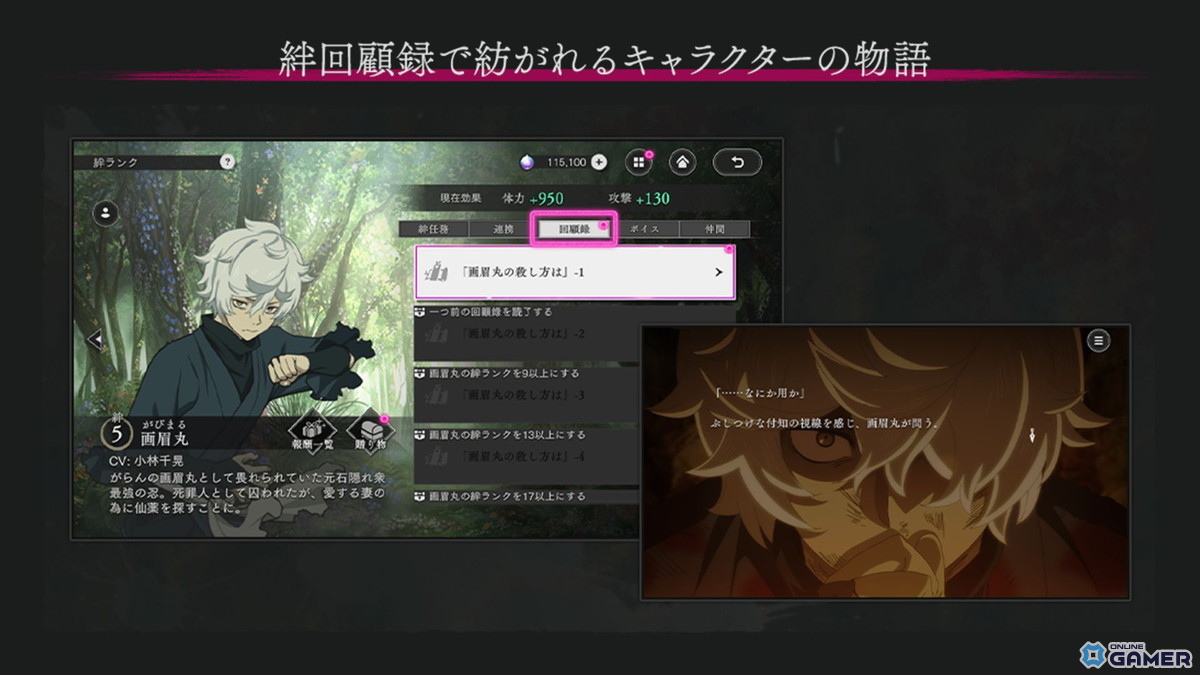Image resolution: width=1200 pixels, height=675 pixels.
Task: Open the 絆ランク help question mark icon
Action: click(x=226, y=162)
